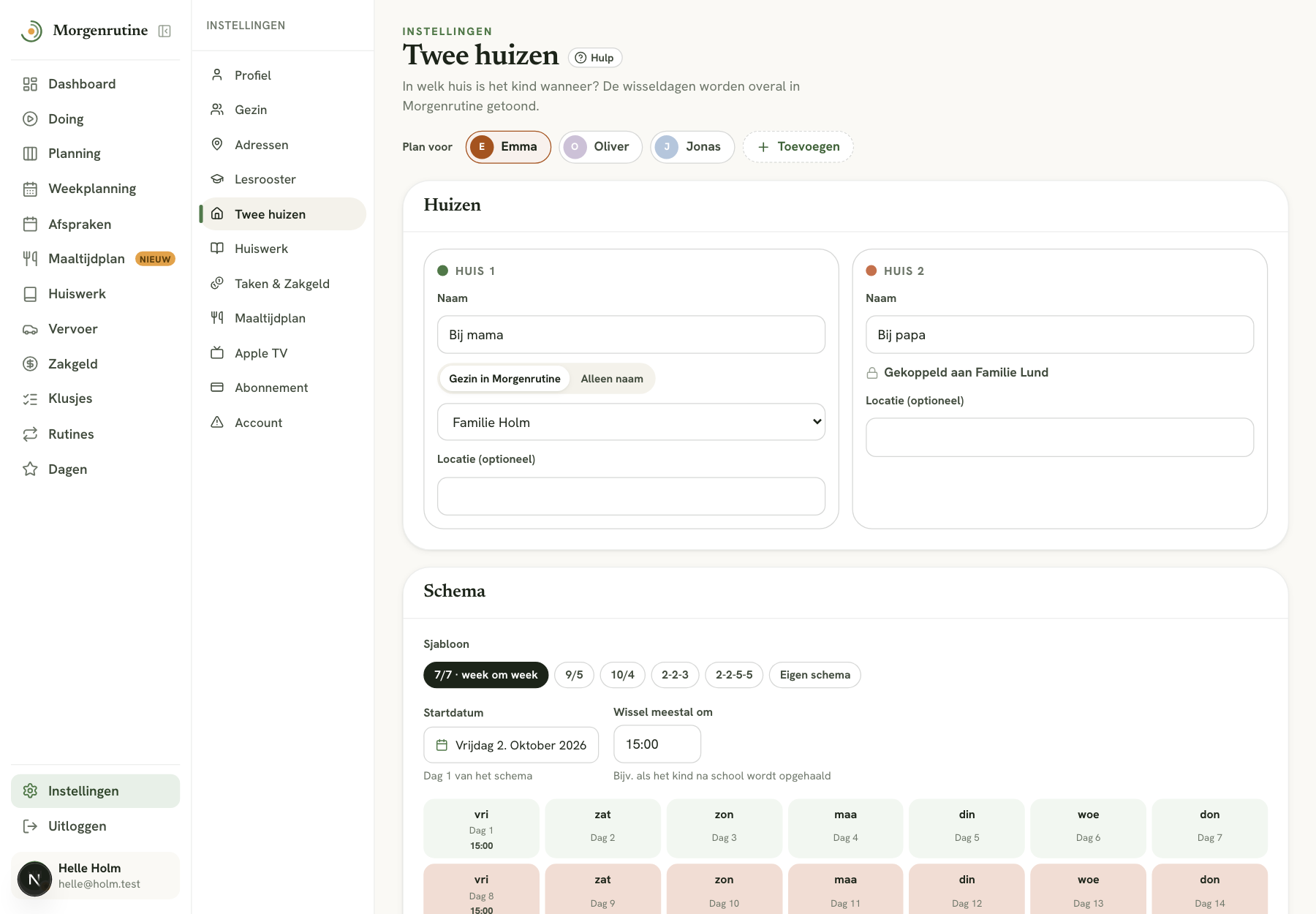This screenshot has height=914, width=1316.
Task: Click the Dag 8 vri schedule cell
Action: [x=481, y=890]
